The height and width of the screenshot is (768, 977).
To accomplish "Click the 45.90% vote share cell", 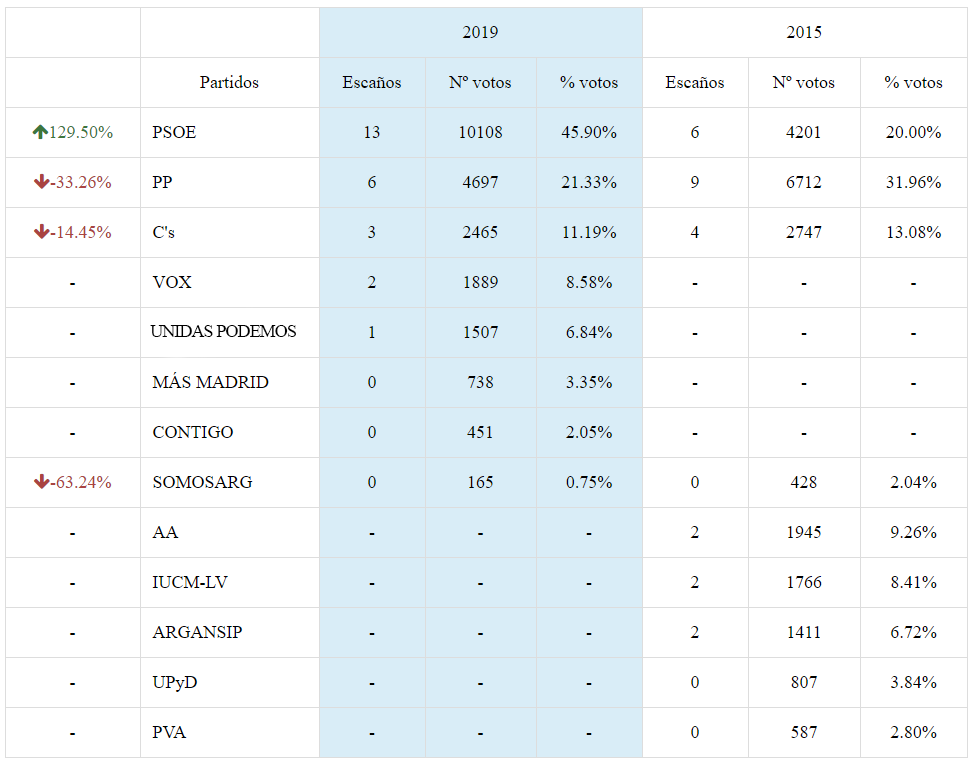I will pos(589,132).
